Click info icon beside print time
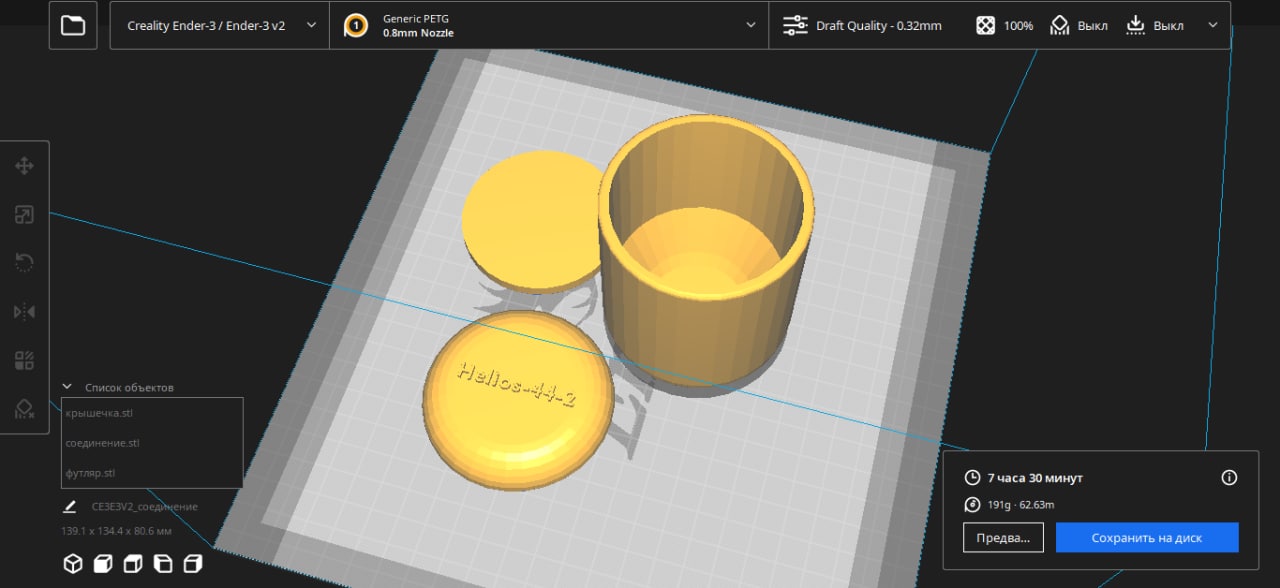This screenshot has height=588, width=1280. click(x=1229, y=478)
